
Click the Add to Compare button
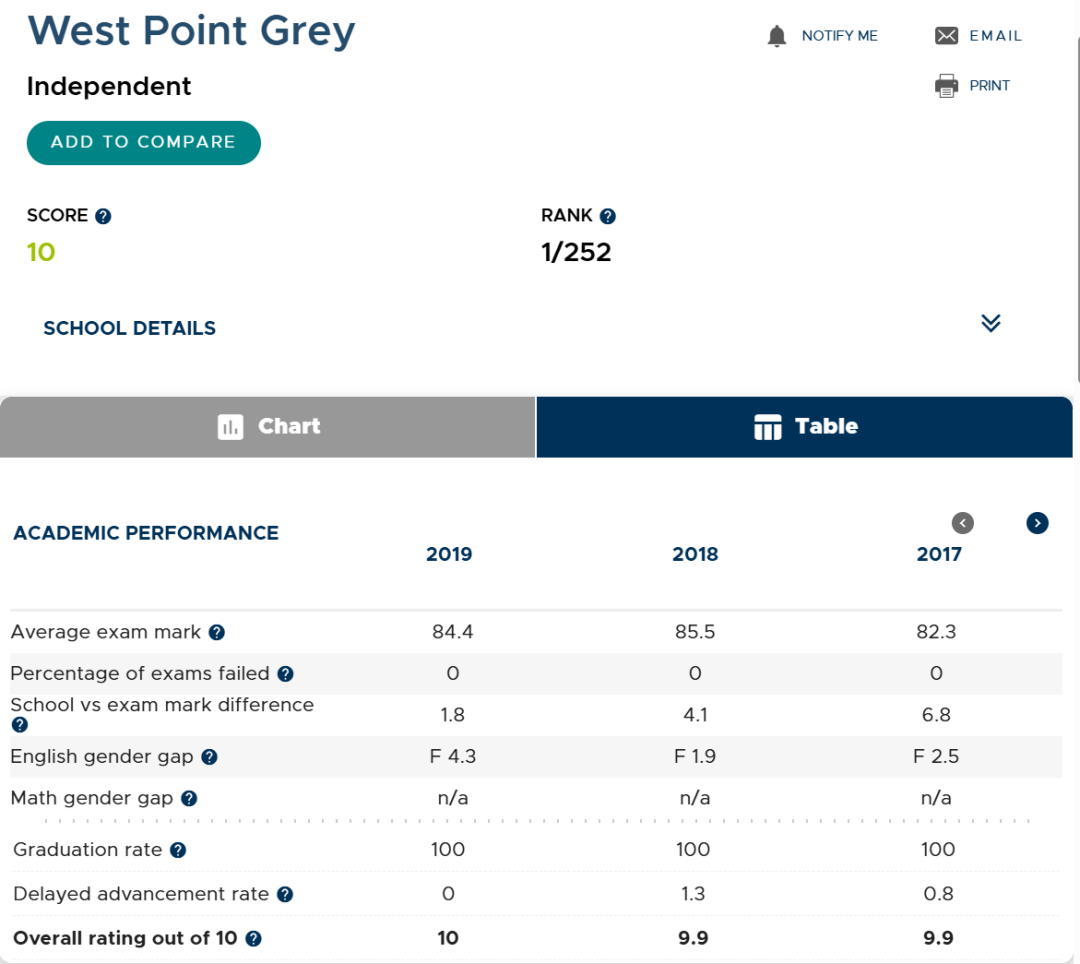click(x=143, y=143)
